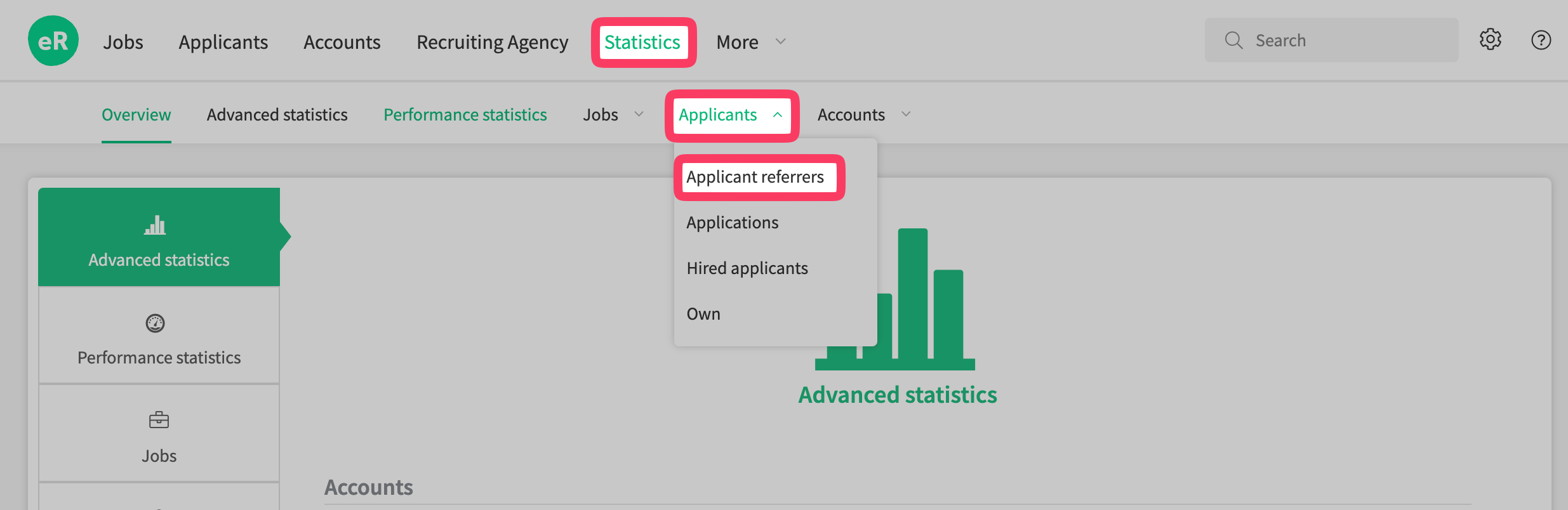Switch to the Overview tab
The width and height of the screenshot is (1568, 510).
136,115
